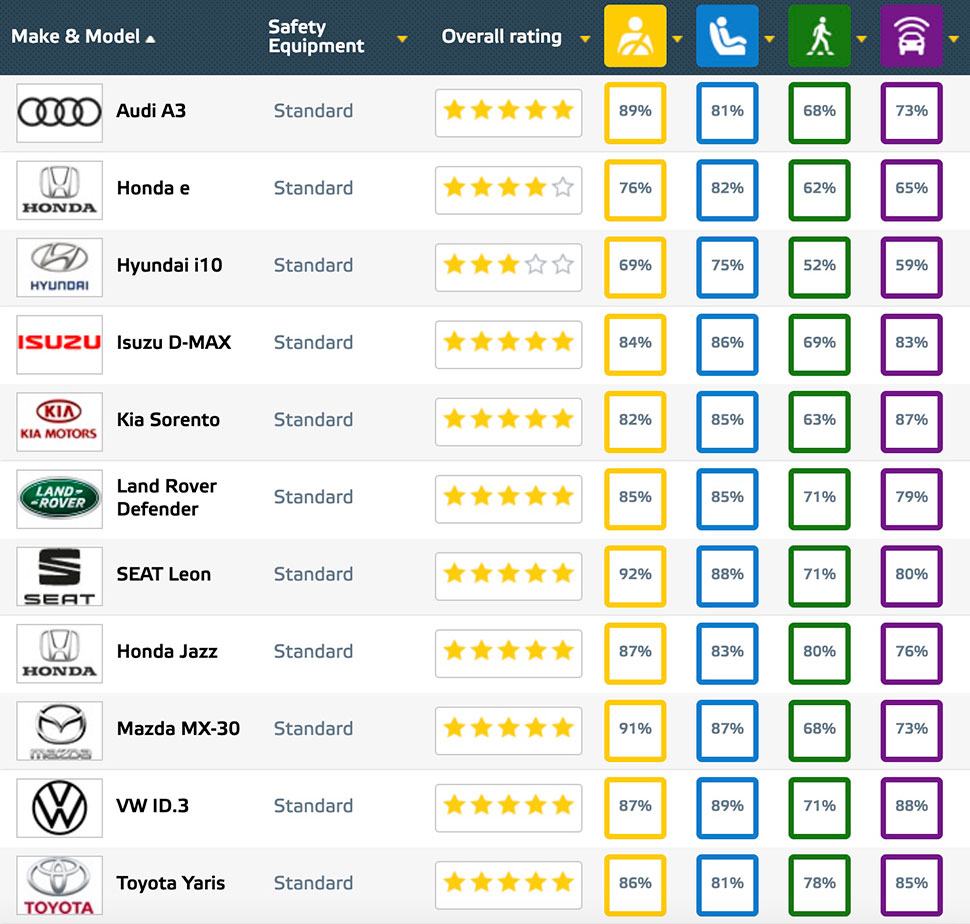Image resolution: width=970 pixels, height=924 pixels.
Task: Open the SEAT Leon model link
Action: click(x=164, y=574)
